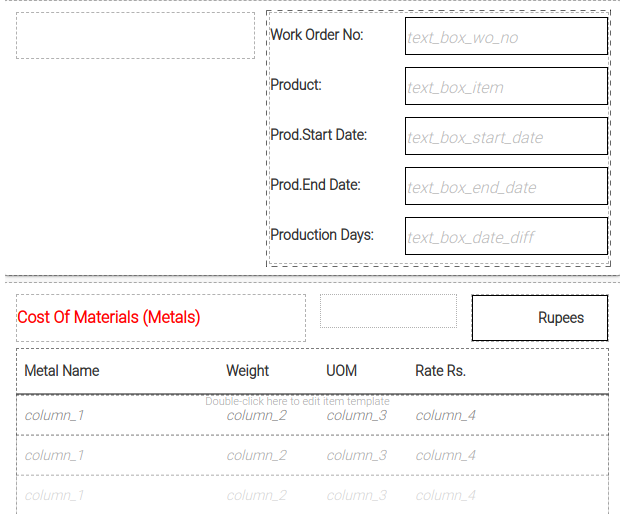The height and width of the screenshot is (514, 625).
Task: Select the Work Order No label
Action: pyautogui.click(x=317, y=35)
